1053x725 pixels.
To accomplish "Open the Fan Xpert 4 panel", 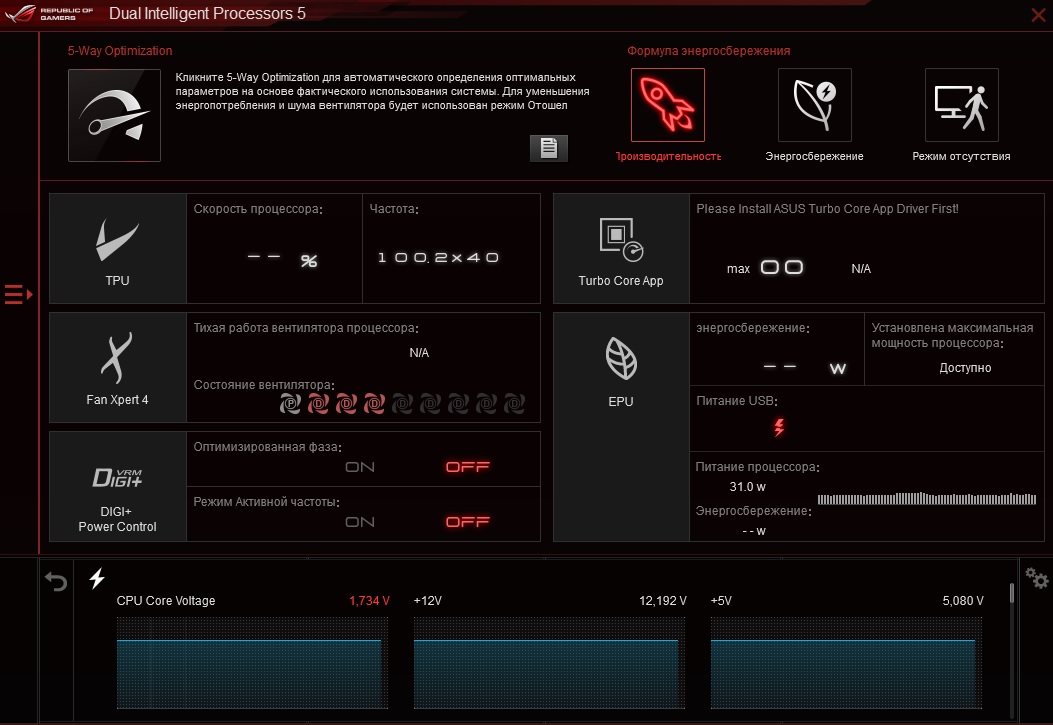I will click(118, 367).
